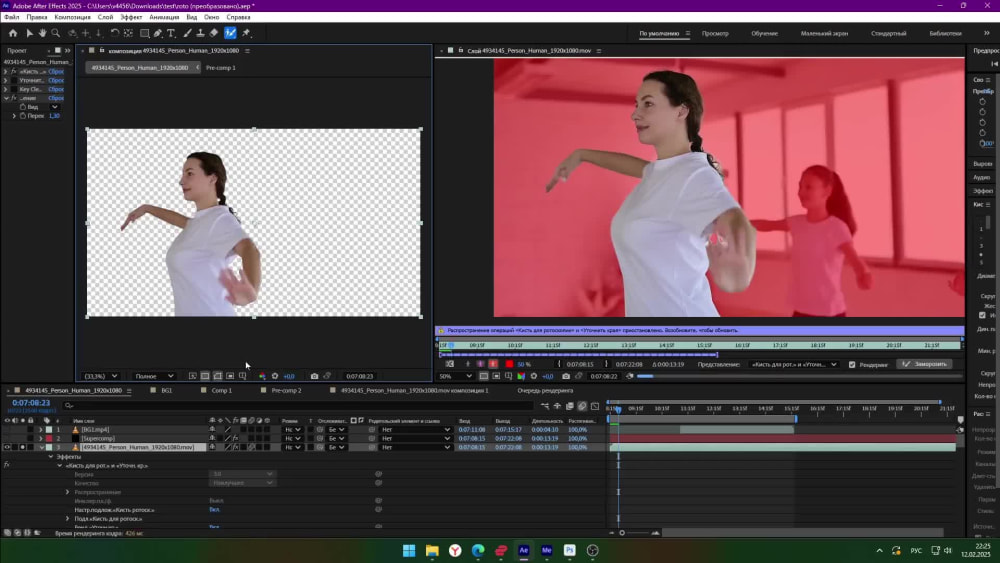1000x563 pixels.
Task: Select the Rectangle shape tool
Action: [x=145, y=33]
